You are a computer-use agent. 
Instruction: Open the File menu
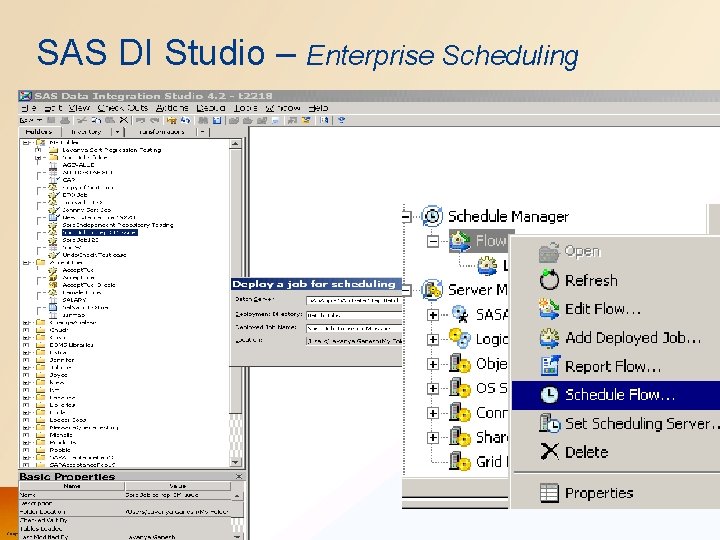(x=29, y=108)
